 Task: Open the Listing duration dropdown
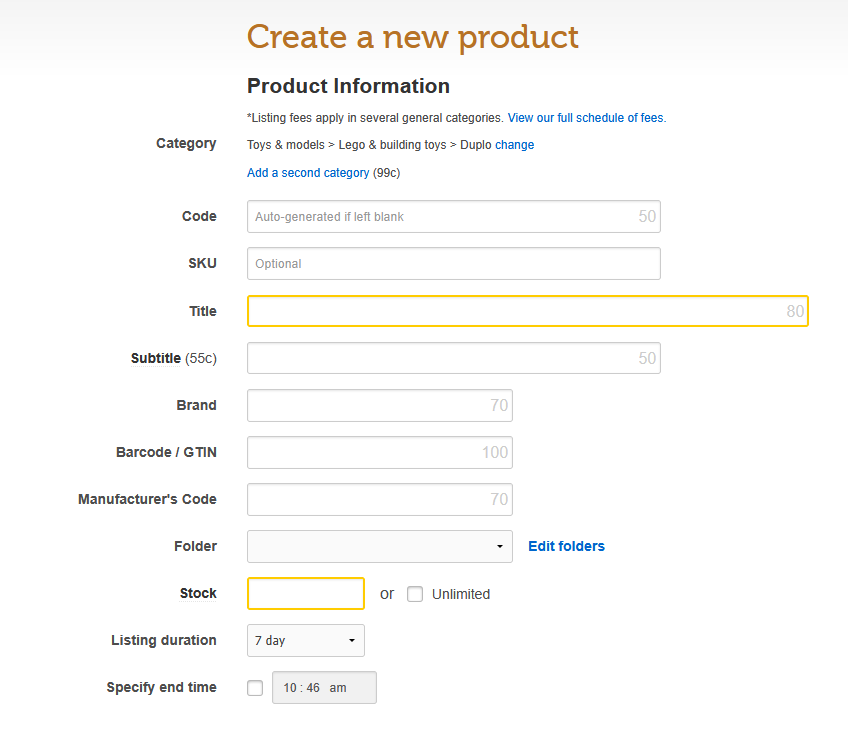pos(305,640)
